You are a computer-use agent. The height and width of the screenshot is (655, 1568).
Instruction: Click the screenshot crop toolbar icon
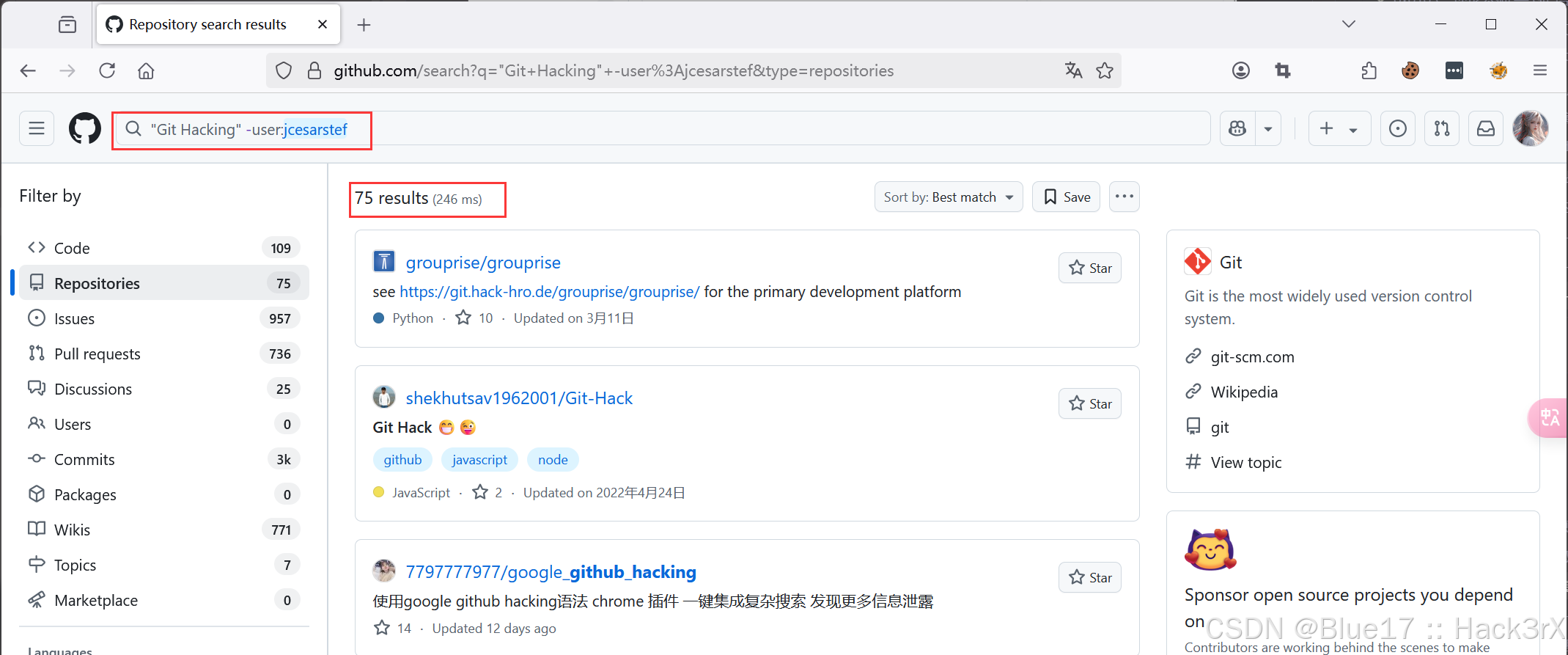point(1283,70)
